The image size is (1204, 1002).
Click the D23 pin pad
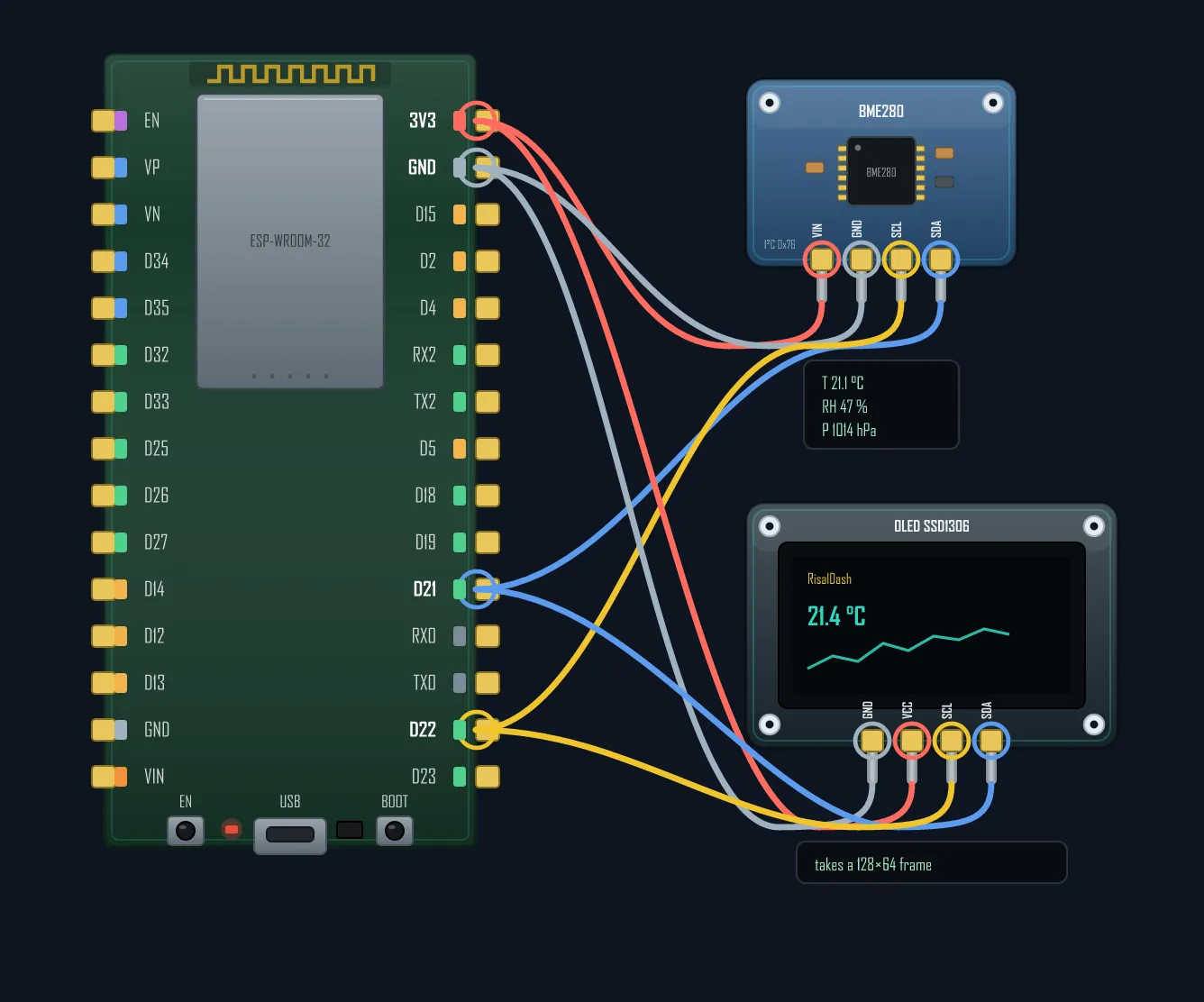click(x=488, y=776)
